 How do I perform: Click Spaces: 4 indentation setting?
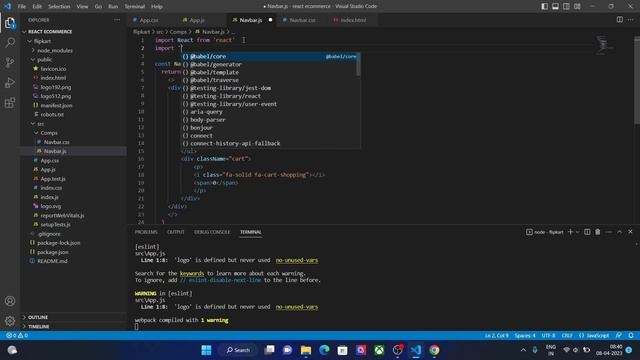tap(525, 336)
